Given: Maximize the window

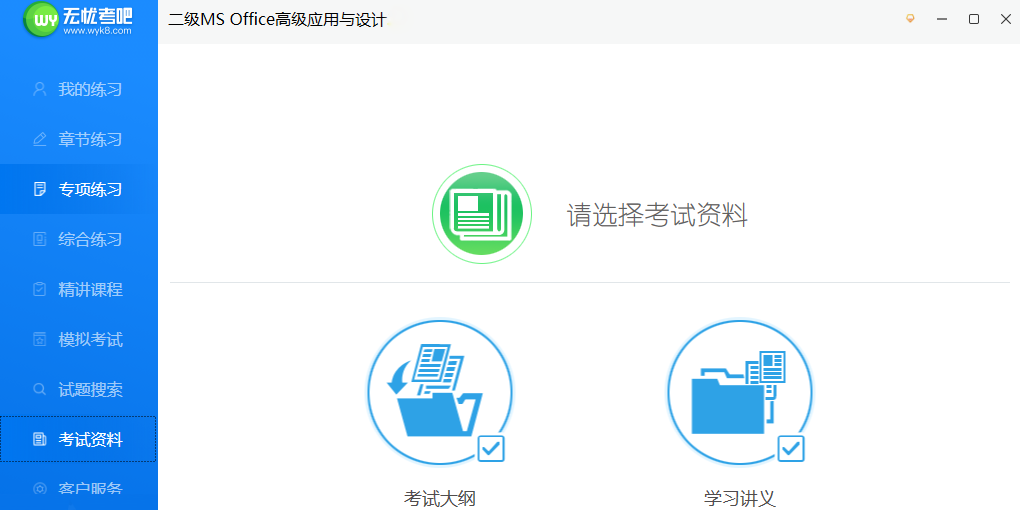Looking at the screenshot, I should coord(974,19).
